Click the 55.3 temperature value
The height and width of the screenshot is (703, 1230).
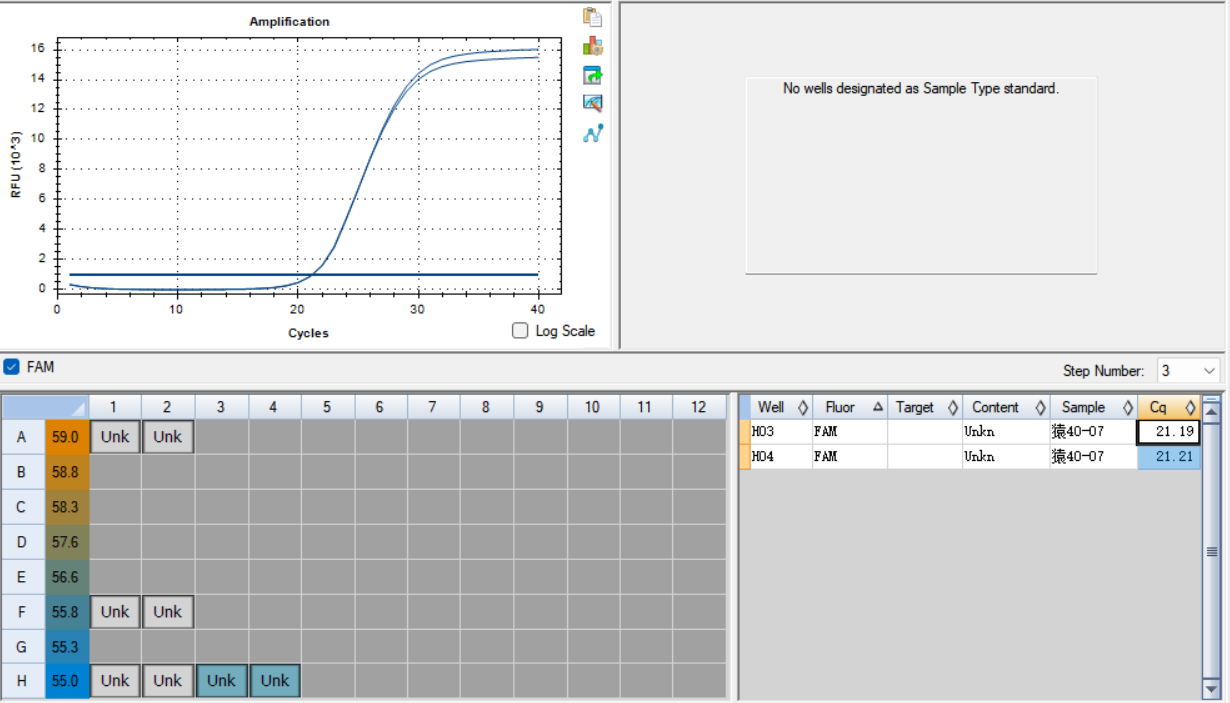click(67, 647)
